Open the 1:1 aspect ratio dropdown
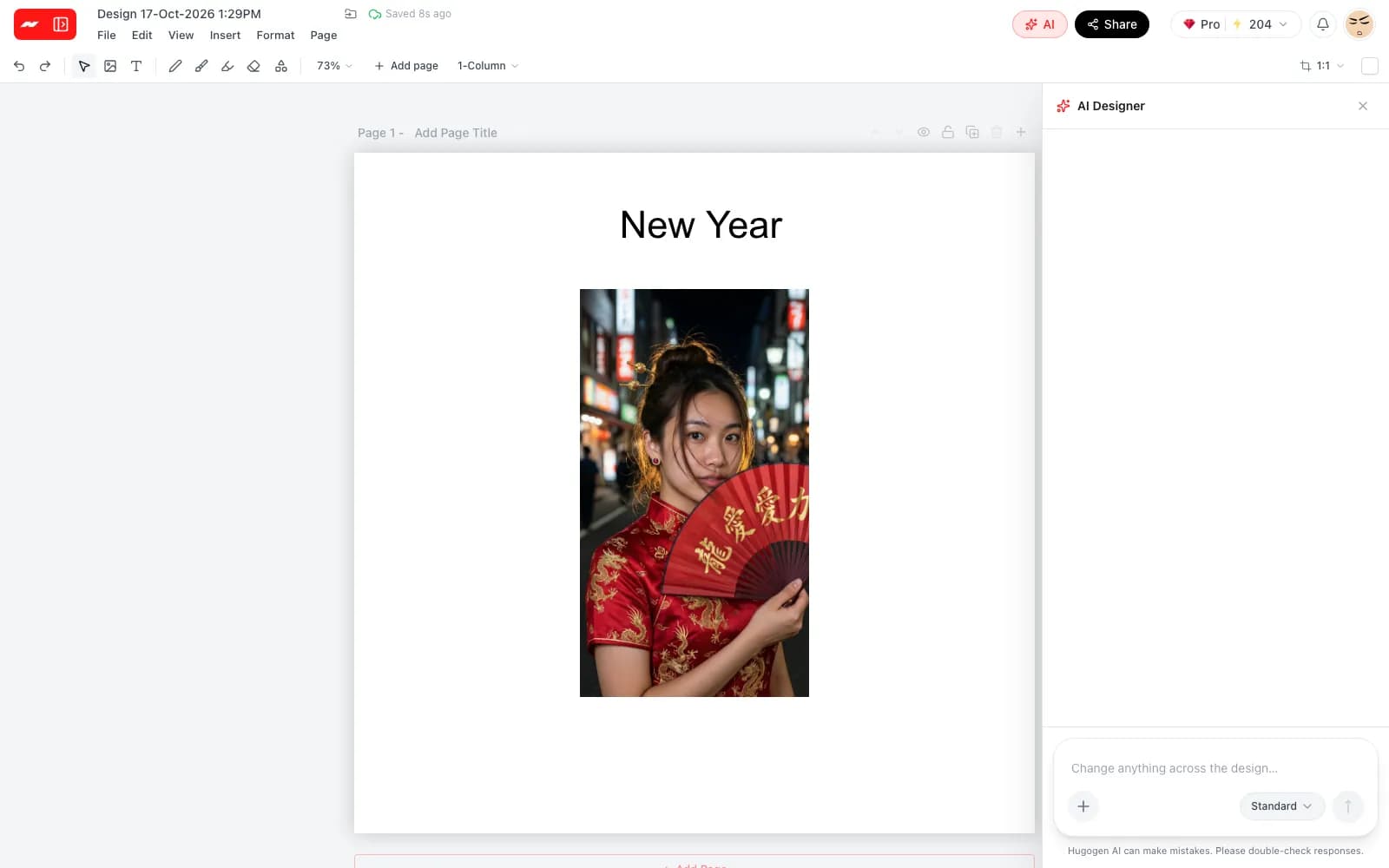The width and height of the screenshot is (1389, 868). pyautogui.click(x=1322, y=66)
